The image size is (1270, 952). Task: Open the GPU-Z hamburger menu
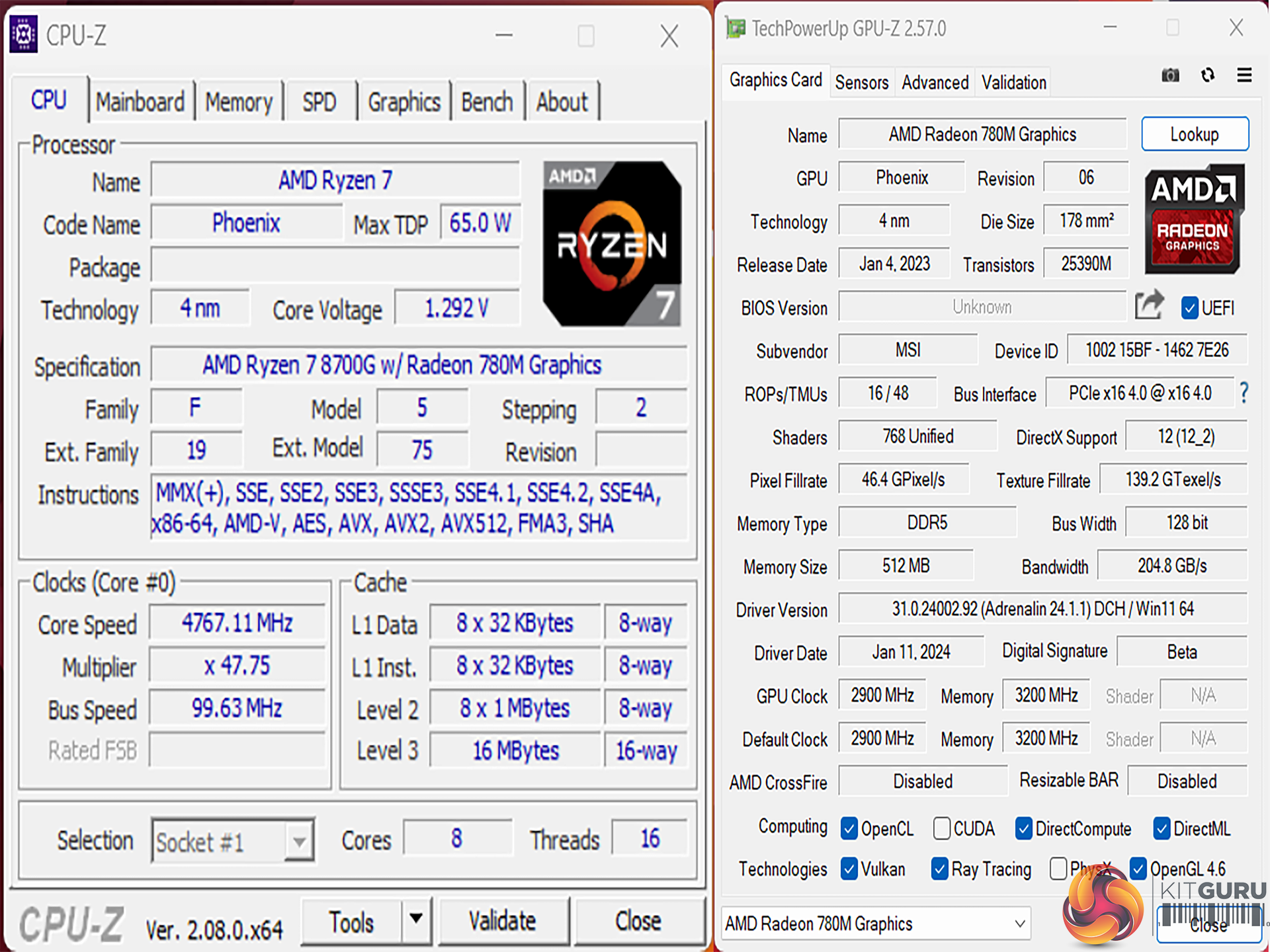[1244, 75]
